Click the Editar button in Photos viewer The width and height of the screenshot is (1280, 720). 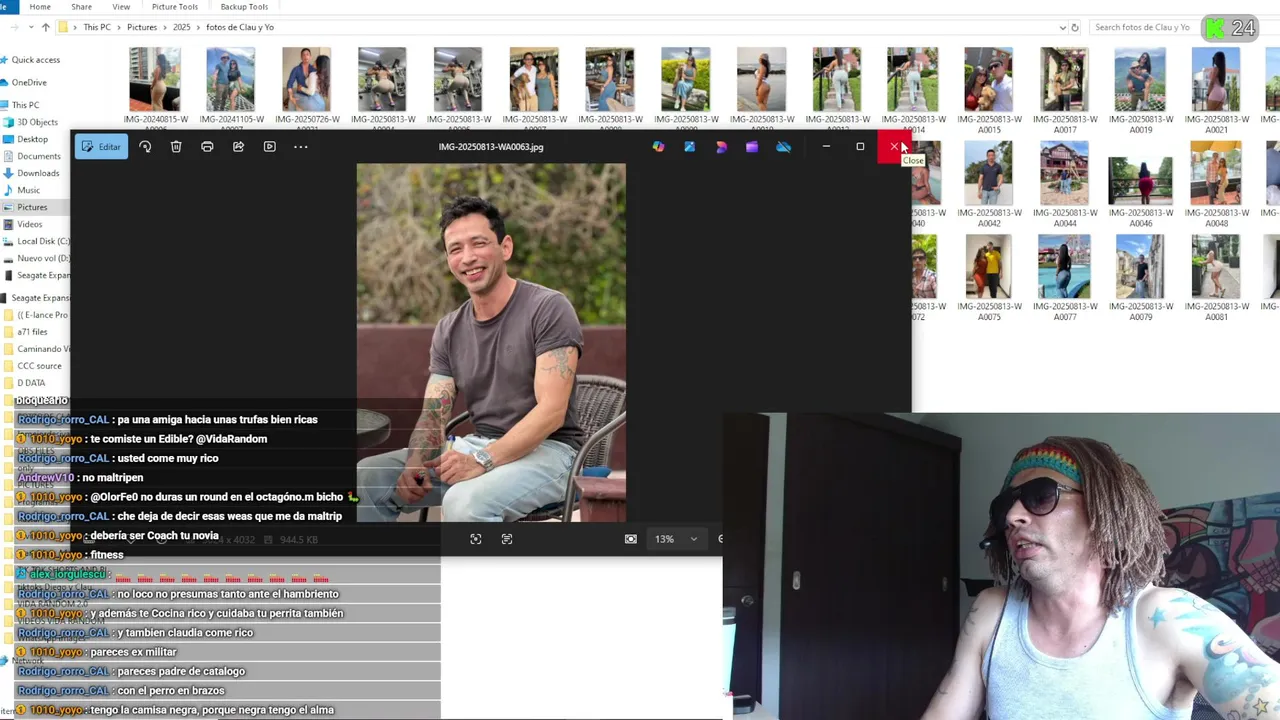(100, 147)
